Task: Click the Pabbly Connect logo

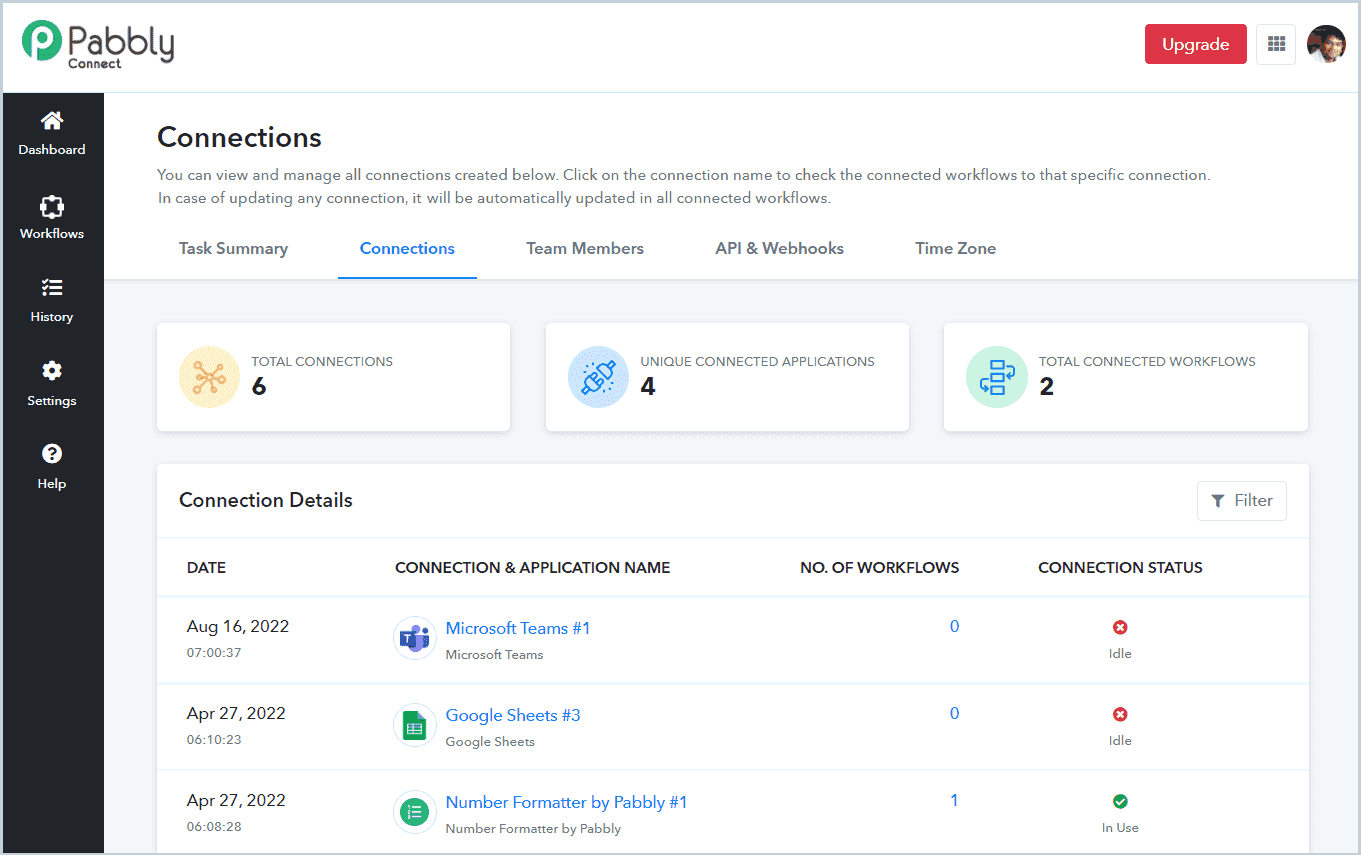Action: (x=98, y=45)
